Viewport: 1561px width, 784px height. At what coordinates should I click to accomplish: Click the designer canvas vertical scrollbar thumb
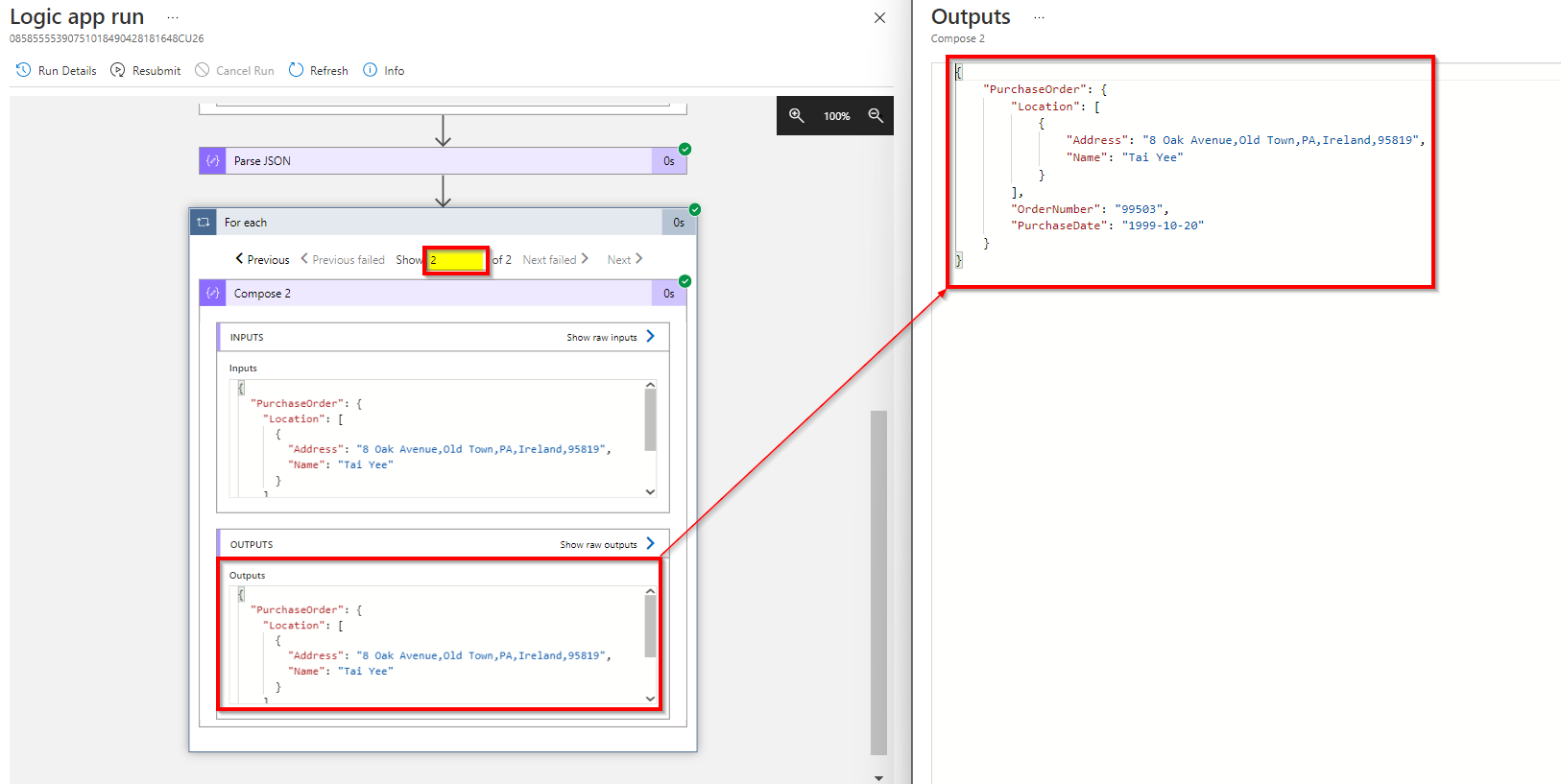click(x=878, y=582)
